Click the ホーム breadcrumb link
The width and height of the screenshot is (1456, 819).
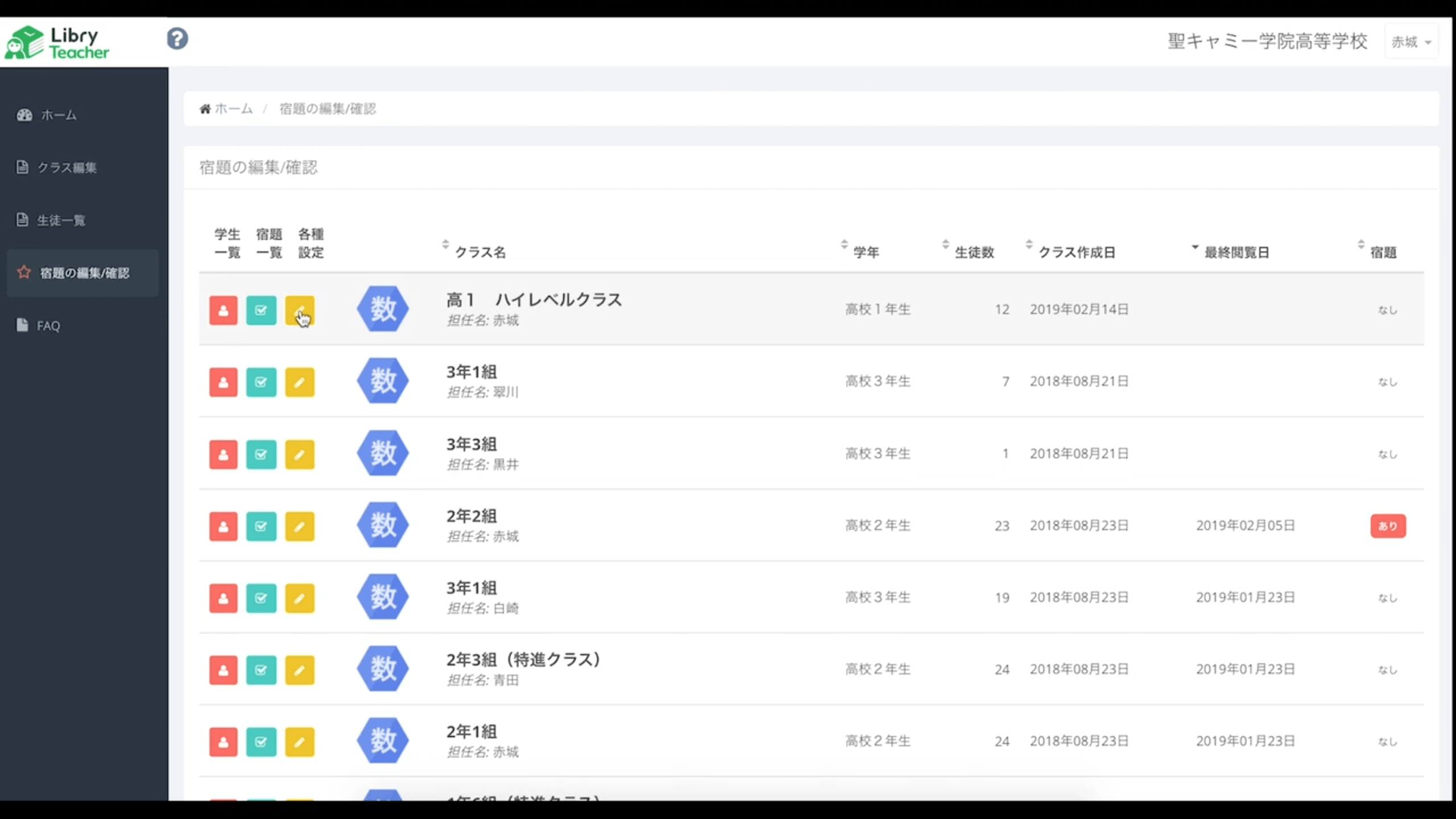[233, 109]
